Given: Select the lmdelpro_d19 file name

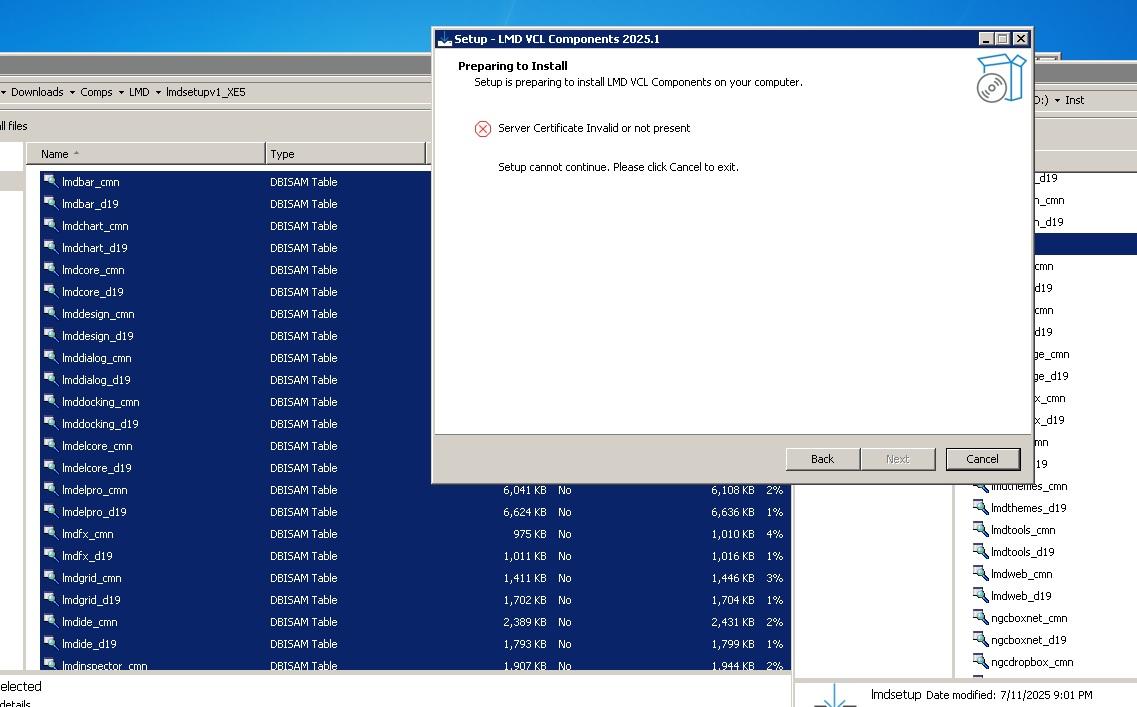Looking at the screenshot, I should click(x=94, y=512).
